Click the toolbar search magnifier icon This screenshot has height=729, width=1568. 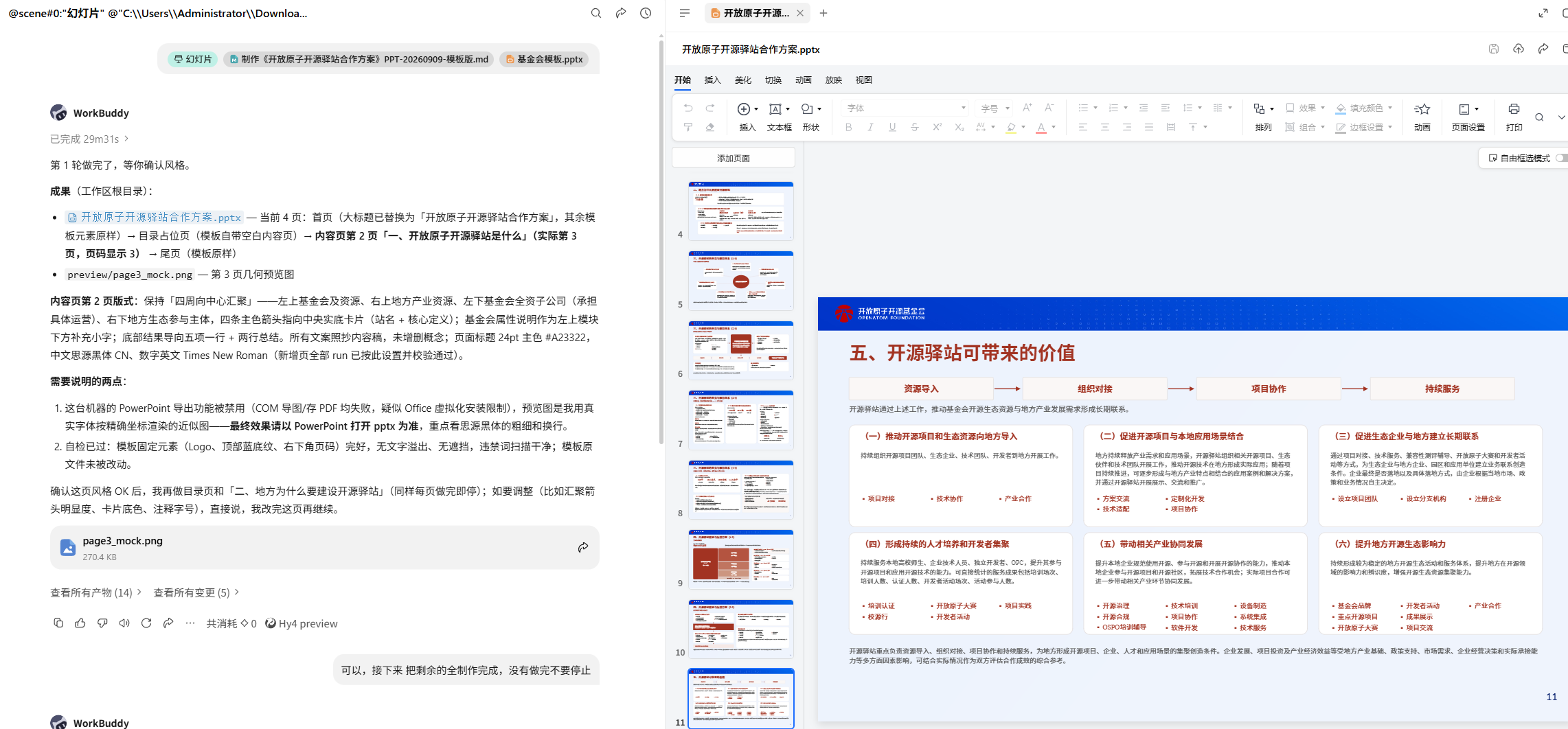click(1539, 117)
